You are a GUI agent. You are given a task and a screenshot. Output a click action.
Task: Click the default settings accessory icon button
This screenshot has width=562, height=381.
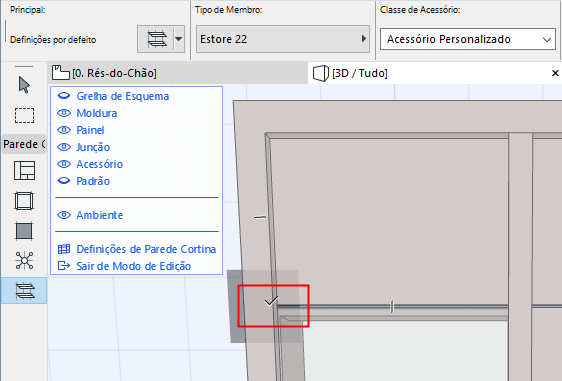(x=156, y=39)
